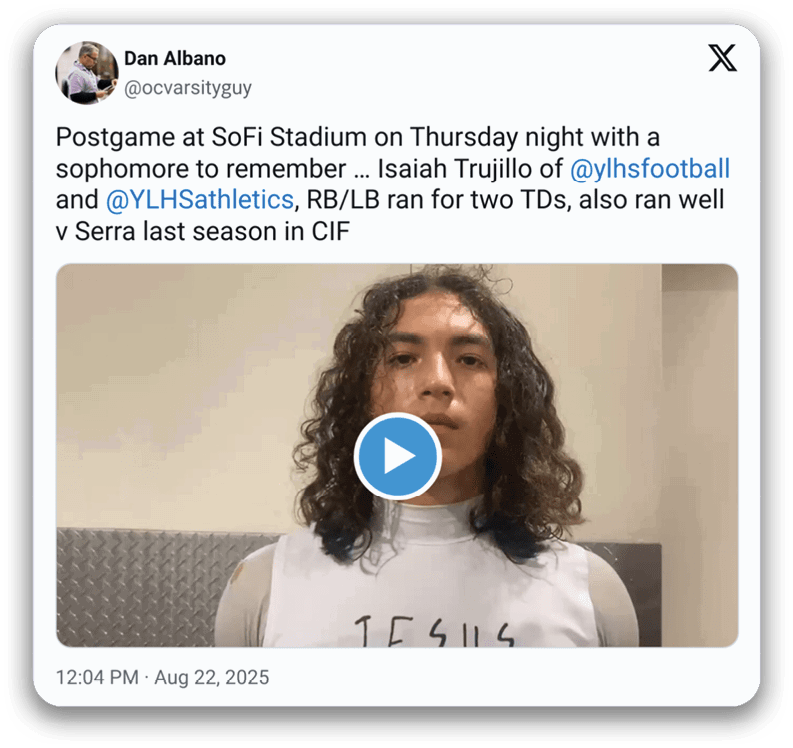
Task: Click the blank card area beside the timestamp
Action: click(x=506, y=678)
